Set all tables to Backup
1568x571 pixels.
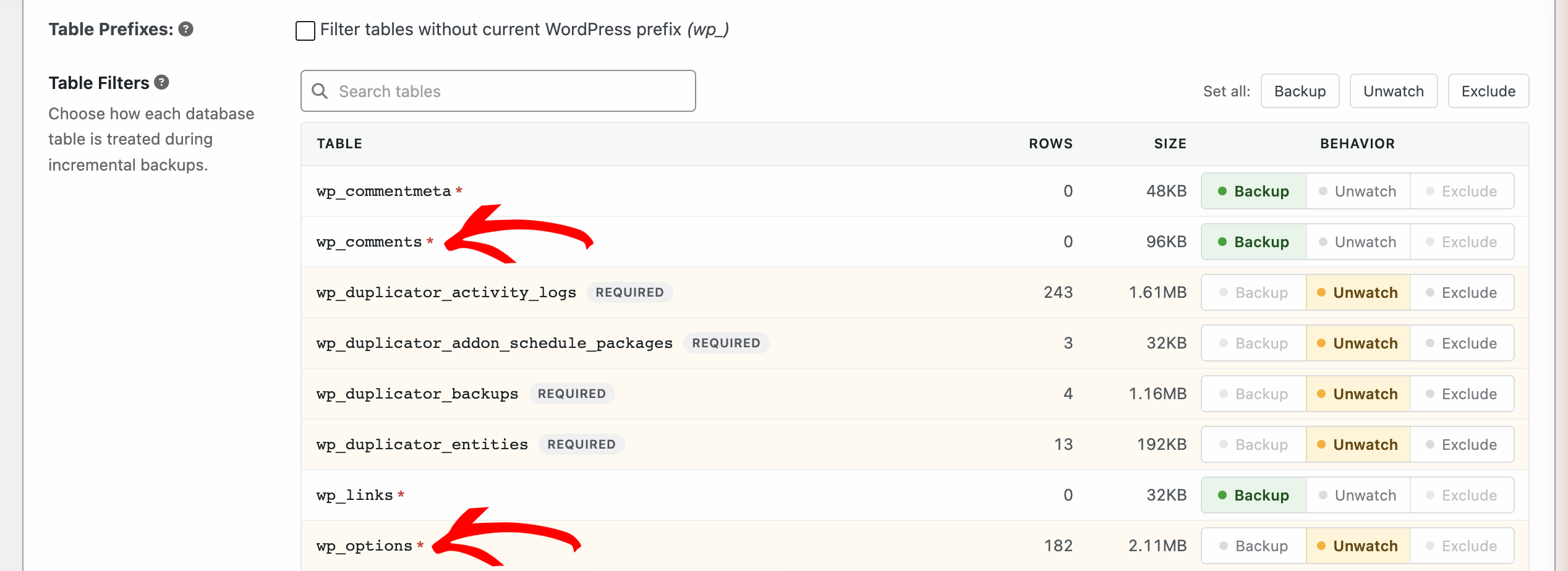(1300, 91)
